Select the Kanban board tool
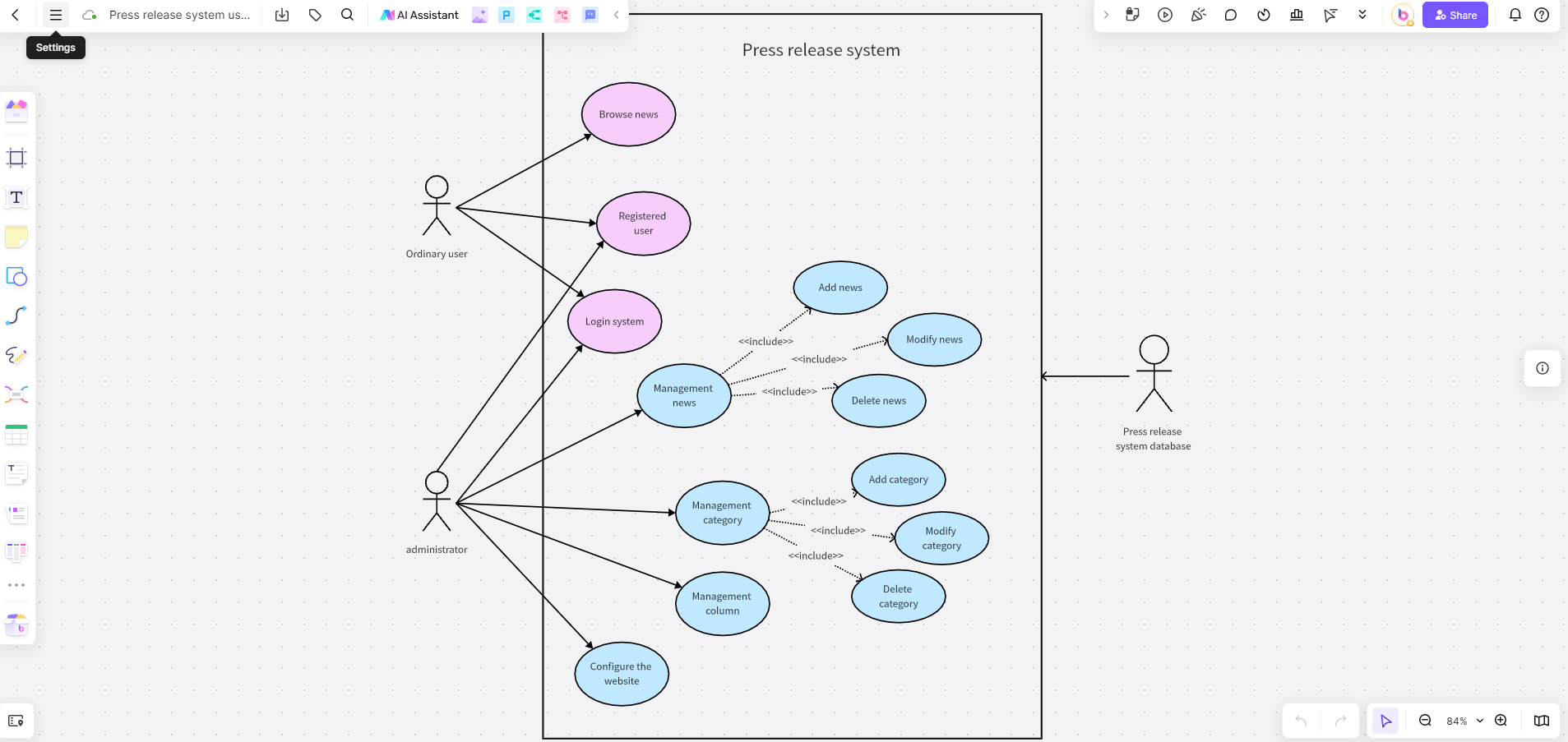Viewport: 1568px width, 742px height. coord(16,551)
